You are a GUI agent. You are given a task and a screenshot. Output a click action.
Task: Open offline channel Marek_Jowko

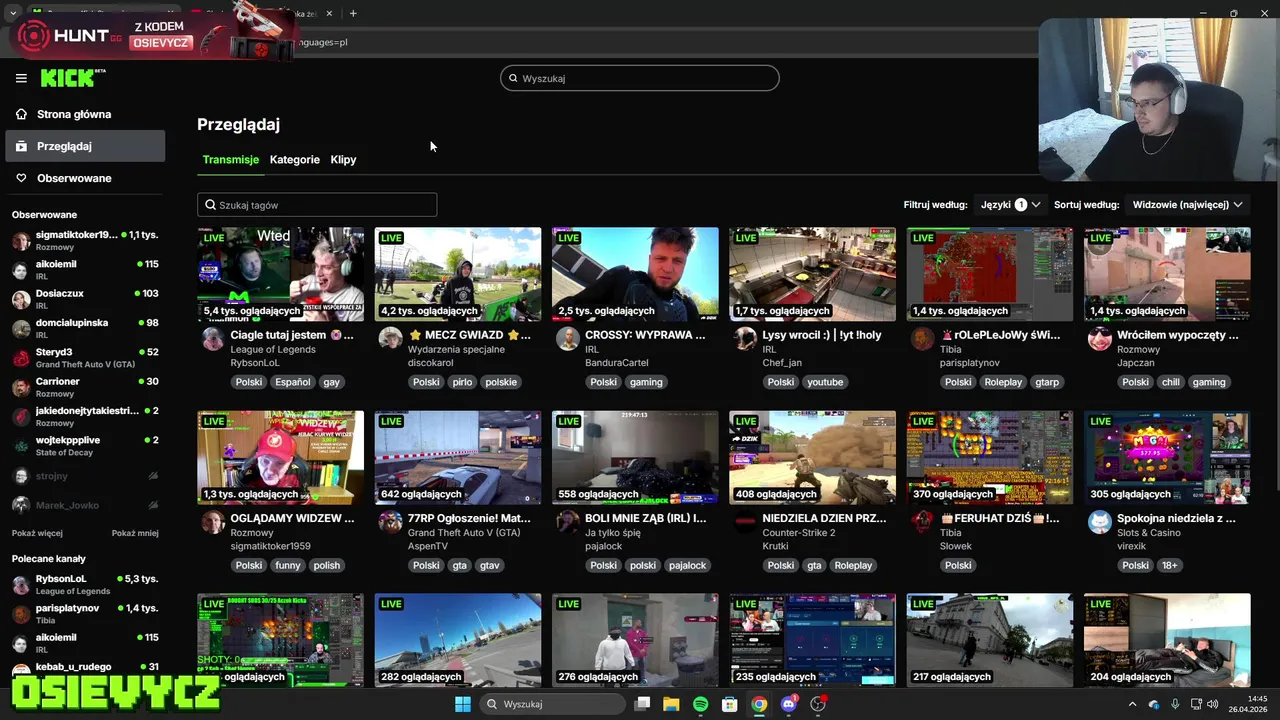85,505
